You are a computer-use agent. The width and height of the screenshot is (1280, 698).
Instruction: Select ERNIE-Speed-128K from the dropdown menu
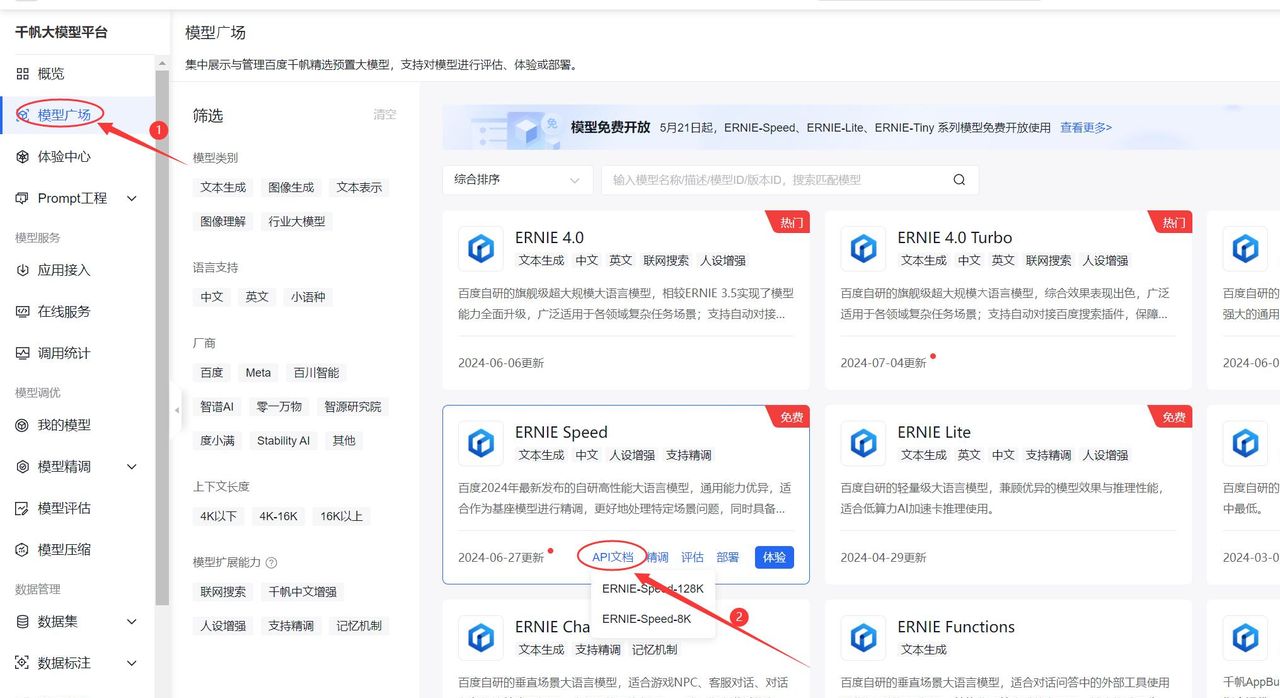(653, 589)
